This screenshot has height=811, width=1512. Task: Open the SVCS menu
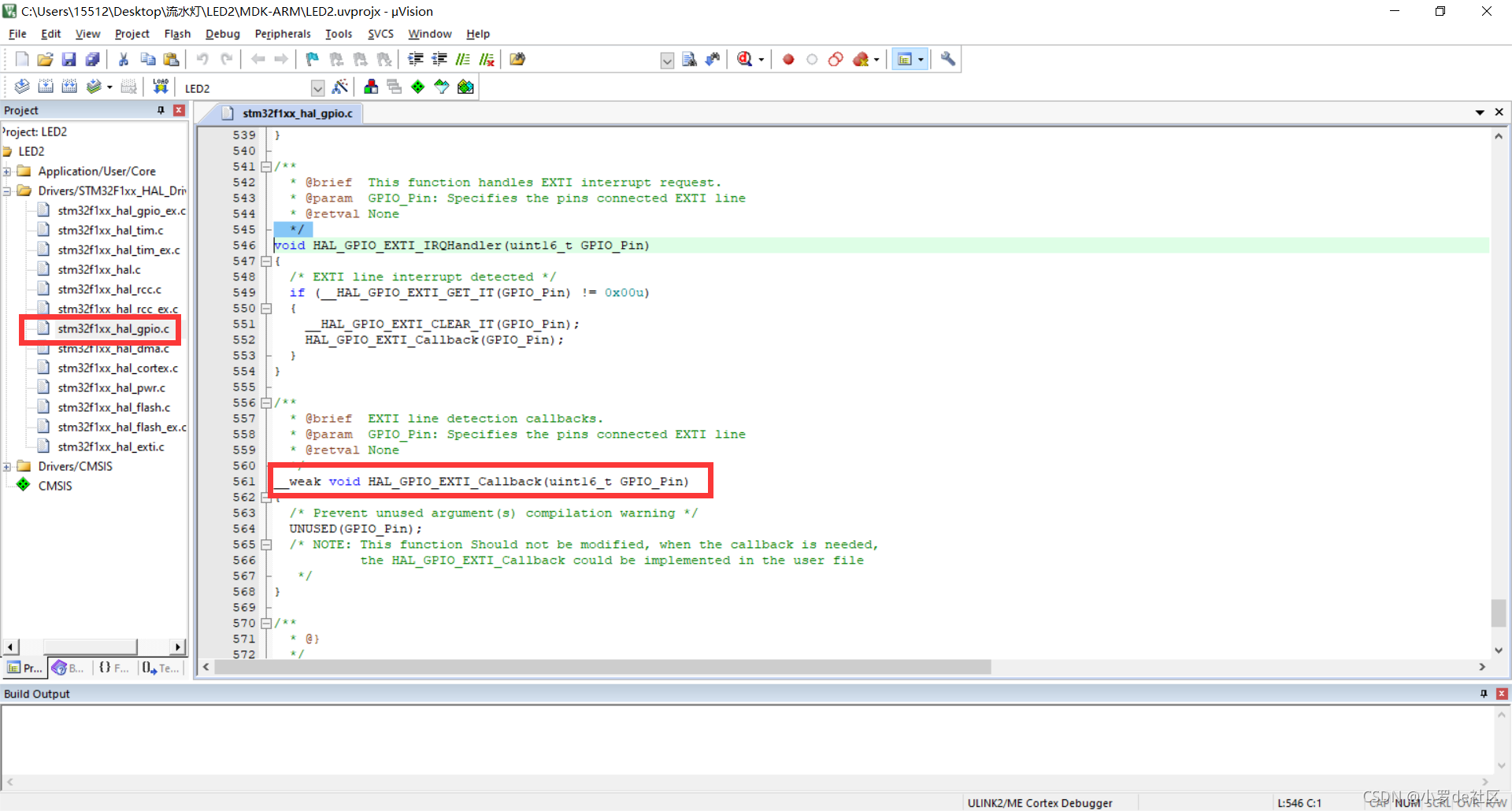tap(380, 34)
